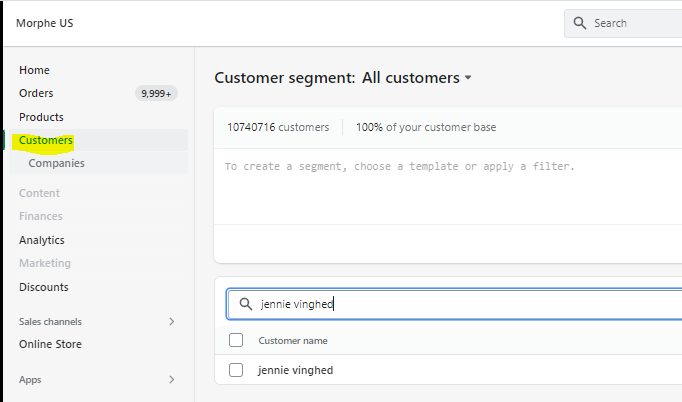Click the customer search input field
The height and width of the screenshot is (402, 682).
click(x=460, y=304)
